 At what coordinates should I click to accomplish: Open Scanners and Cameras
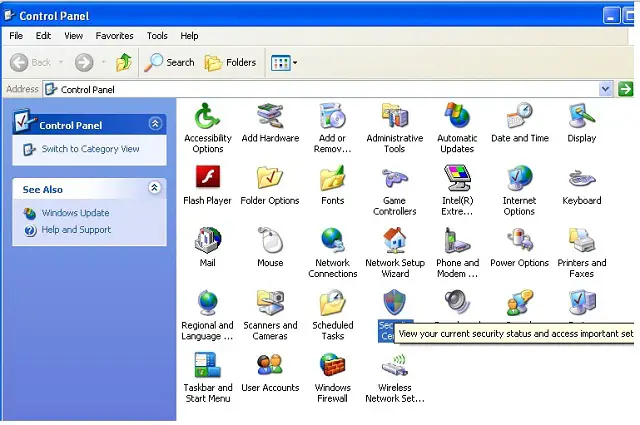point(270,315)
